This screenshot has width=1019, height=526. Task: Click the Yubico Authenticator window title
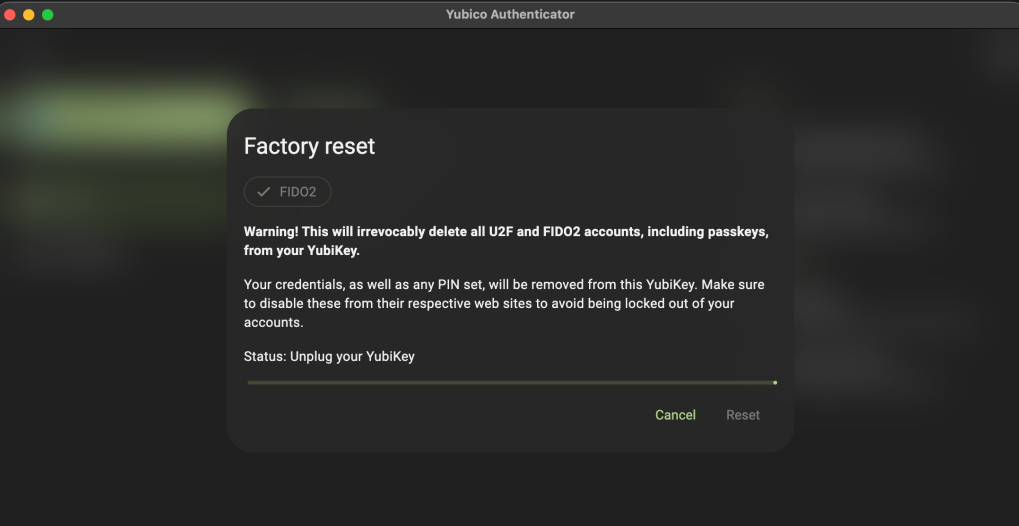510,15
